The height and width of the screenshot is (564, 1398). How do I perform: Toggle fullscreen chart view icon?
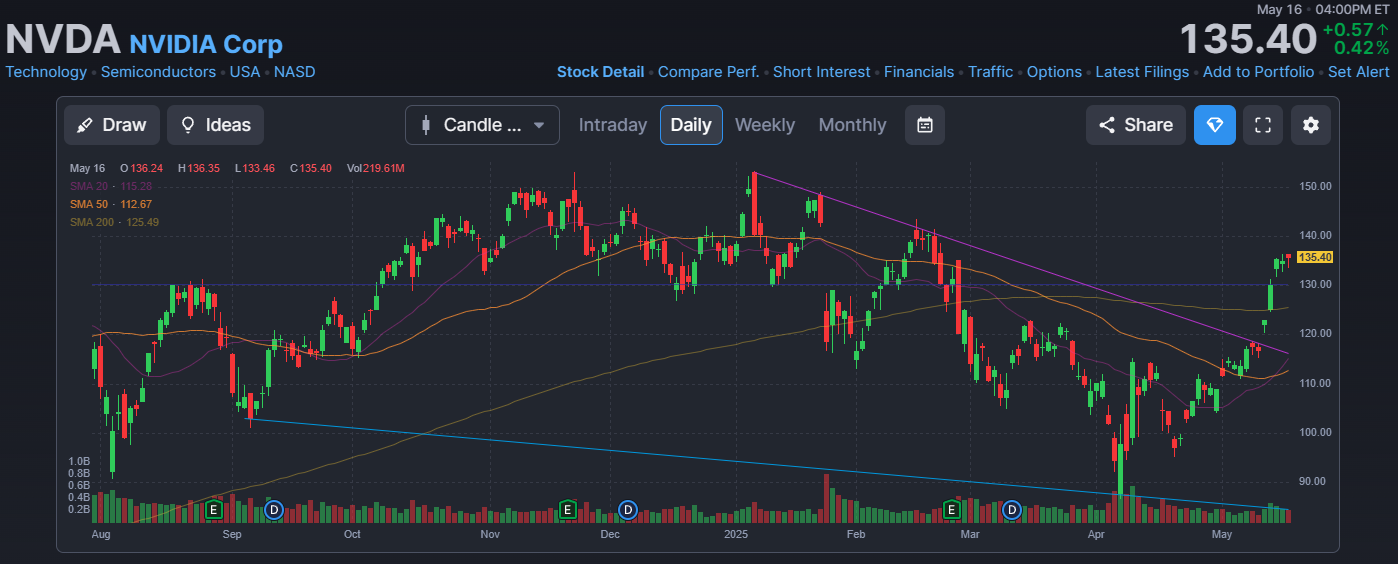(1263, 125)
